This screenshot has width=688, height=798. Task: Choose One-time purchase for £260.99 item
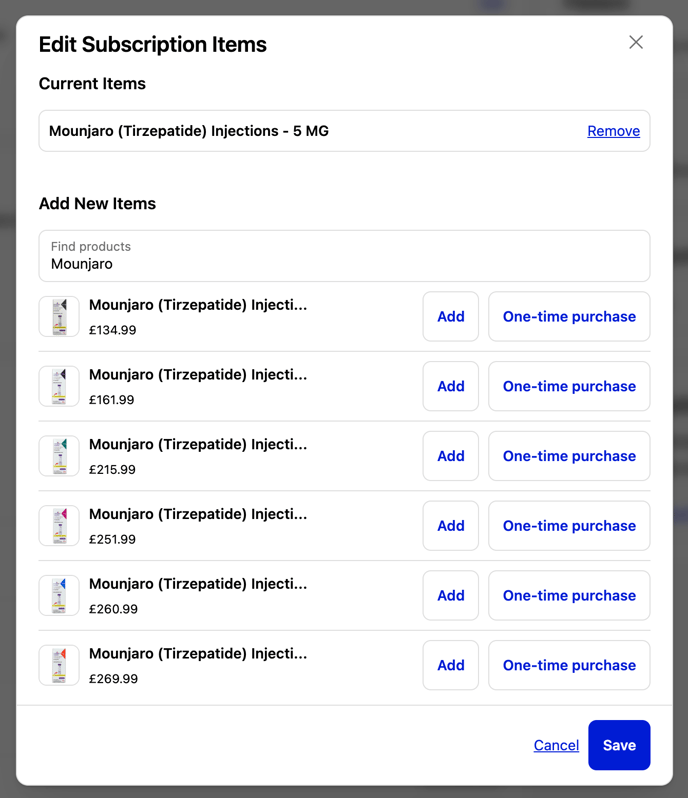[569, 596]
